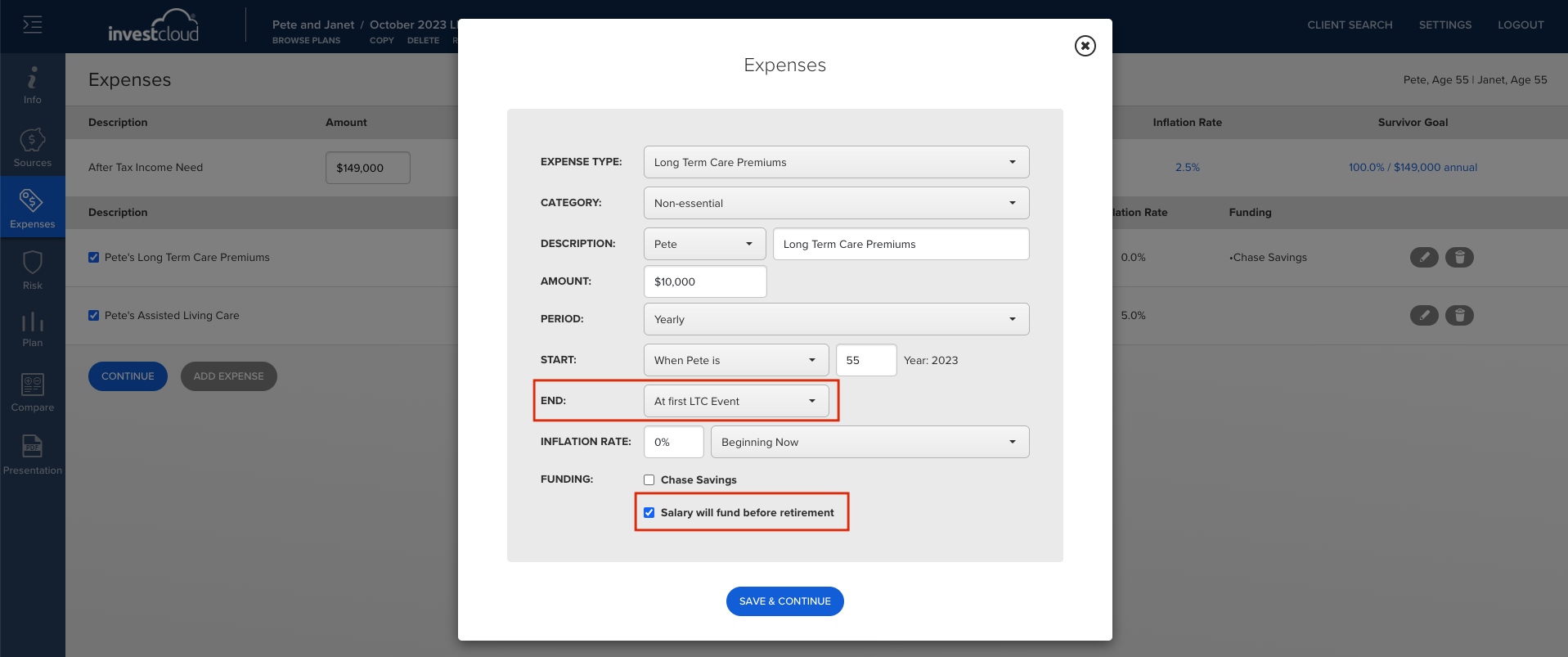Toggle Pete's Long Term Care Premiums checkbox
This screenshot has height=657, width=1568.
[x=94, y=257]
